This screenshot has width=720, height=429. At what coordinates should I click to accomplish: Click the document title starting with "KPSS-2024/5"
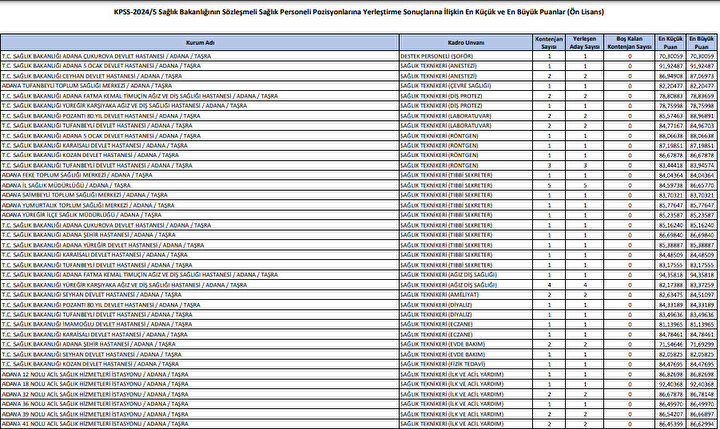click(359, 12)
